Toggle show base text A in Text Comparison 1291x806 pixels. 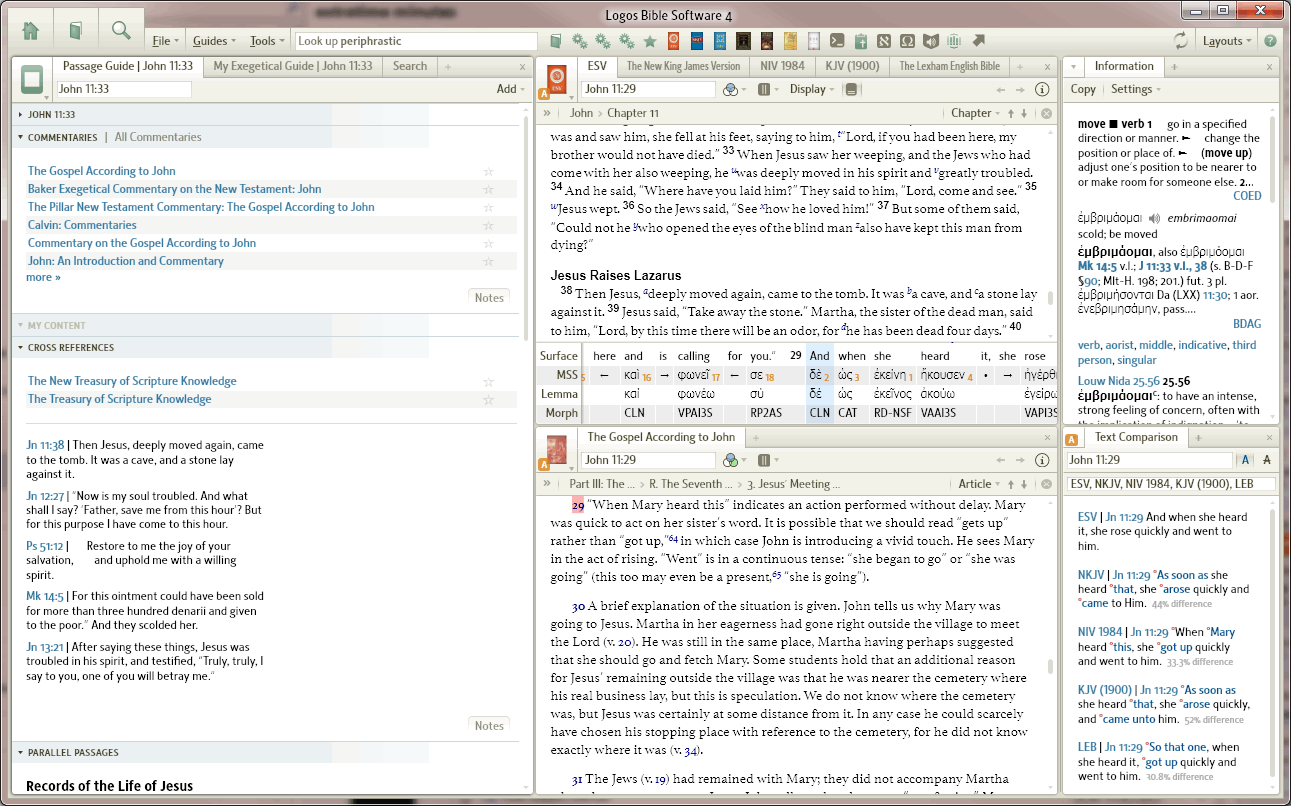point(1246,460)
